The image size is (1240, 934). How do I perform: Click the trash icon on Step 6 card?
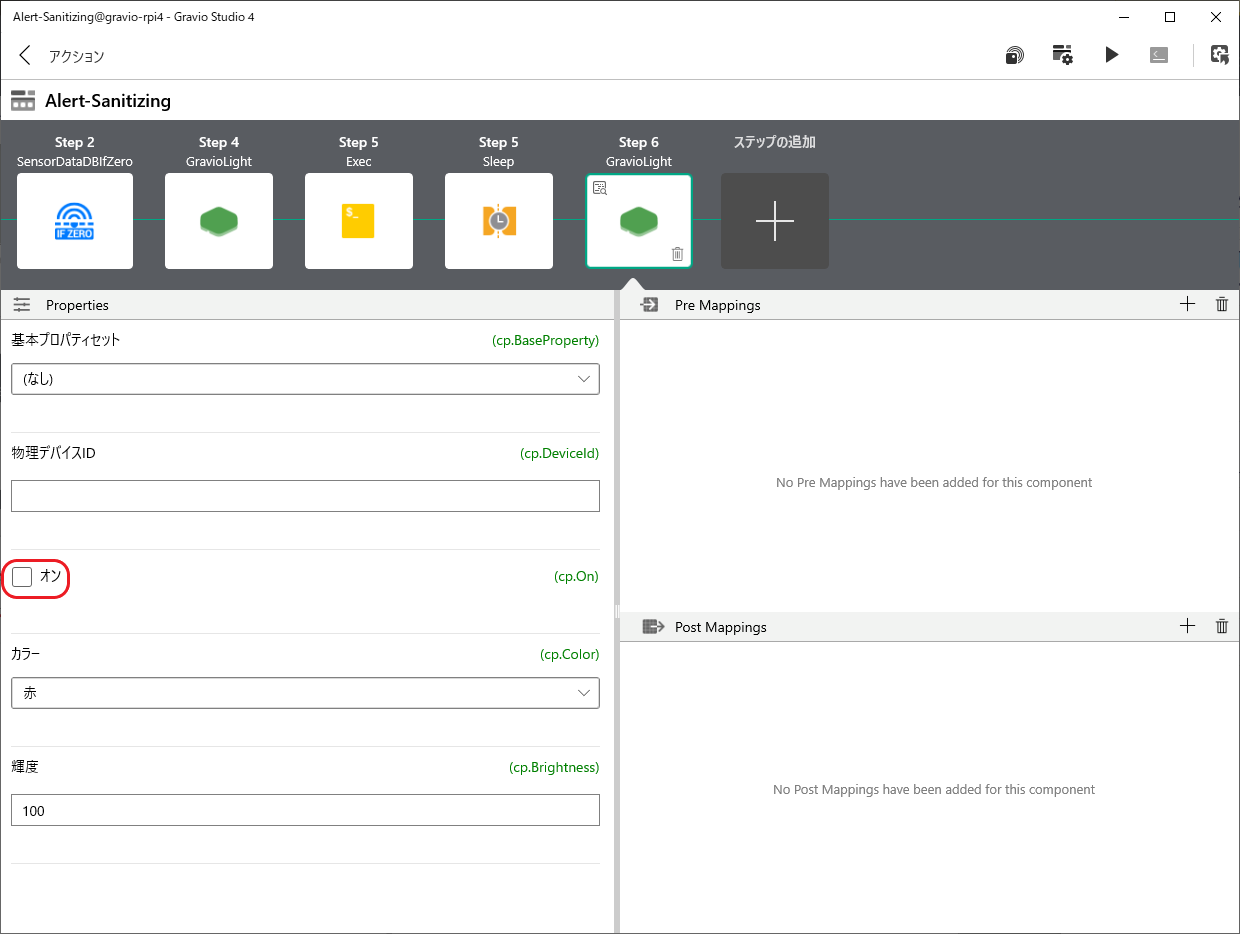click(677, 254)
